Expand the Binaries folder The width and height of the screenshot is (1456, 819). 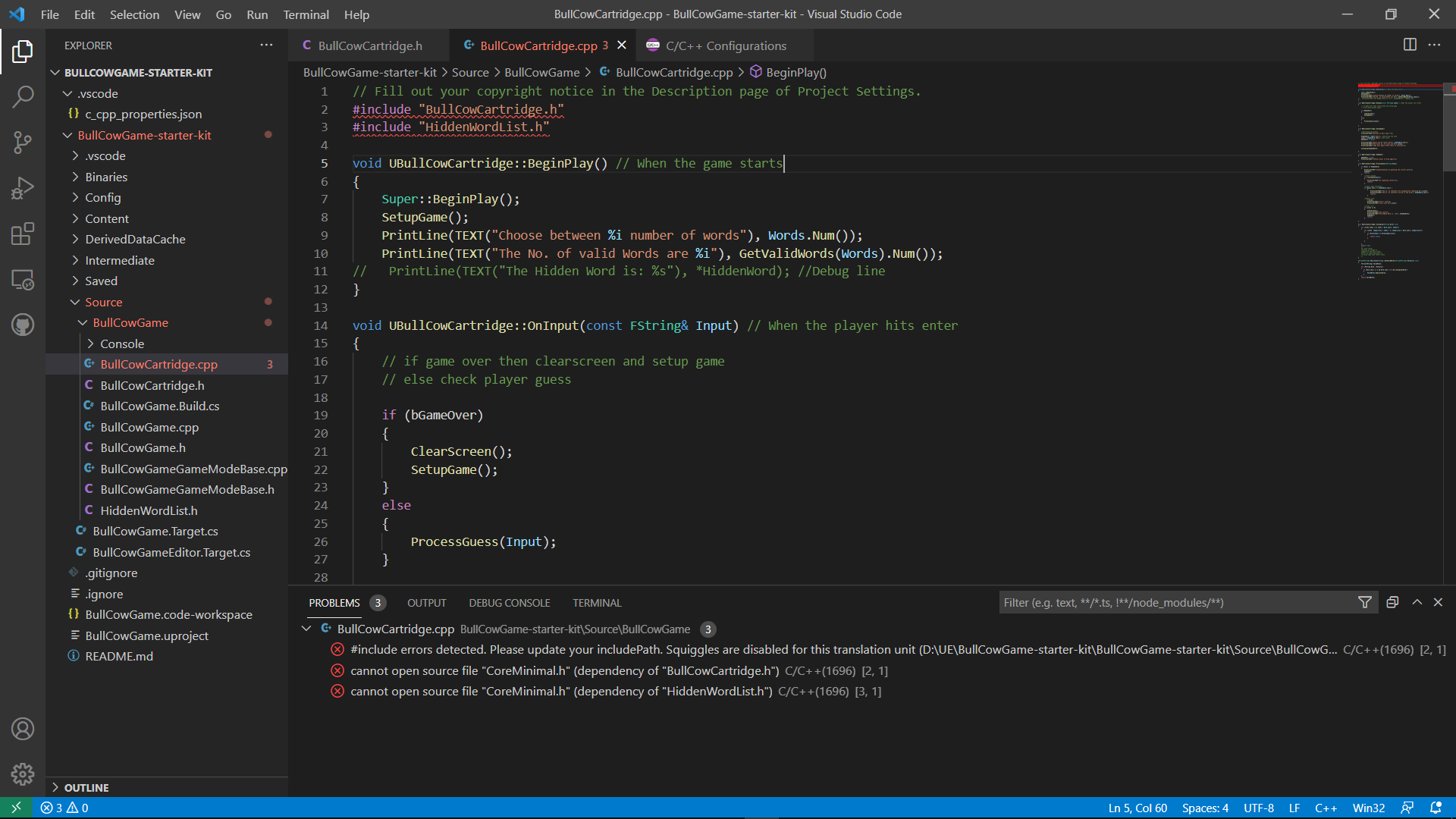(x=106, y=177)
